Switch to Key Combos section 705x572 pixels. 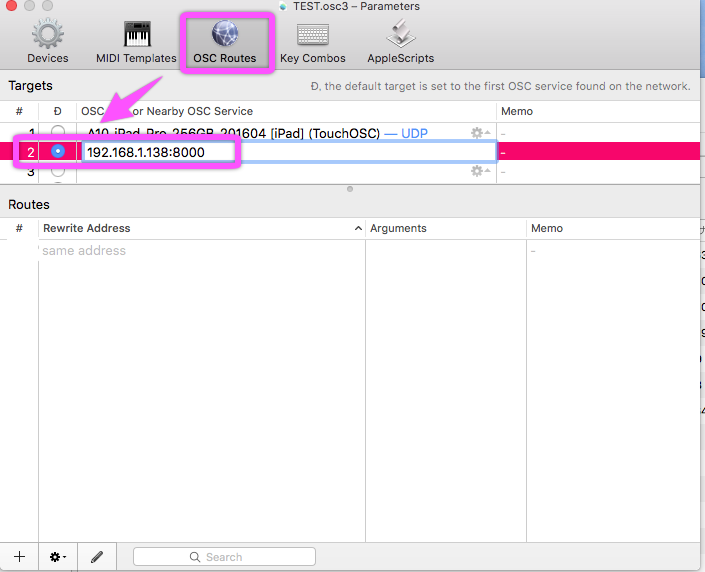[x=313, y=42]
